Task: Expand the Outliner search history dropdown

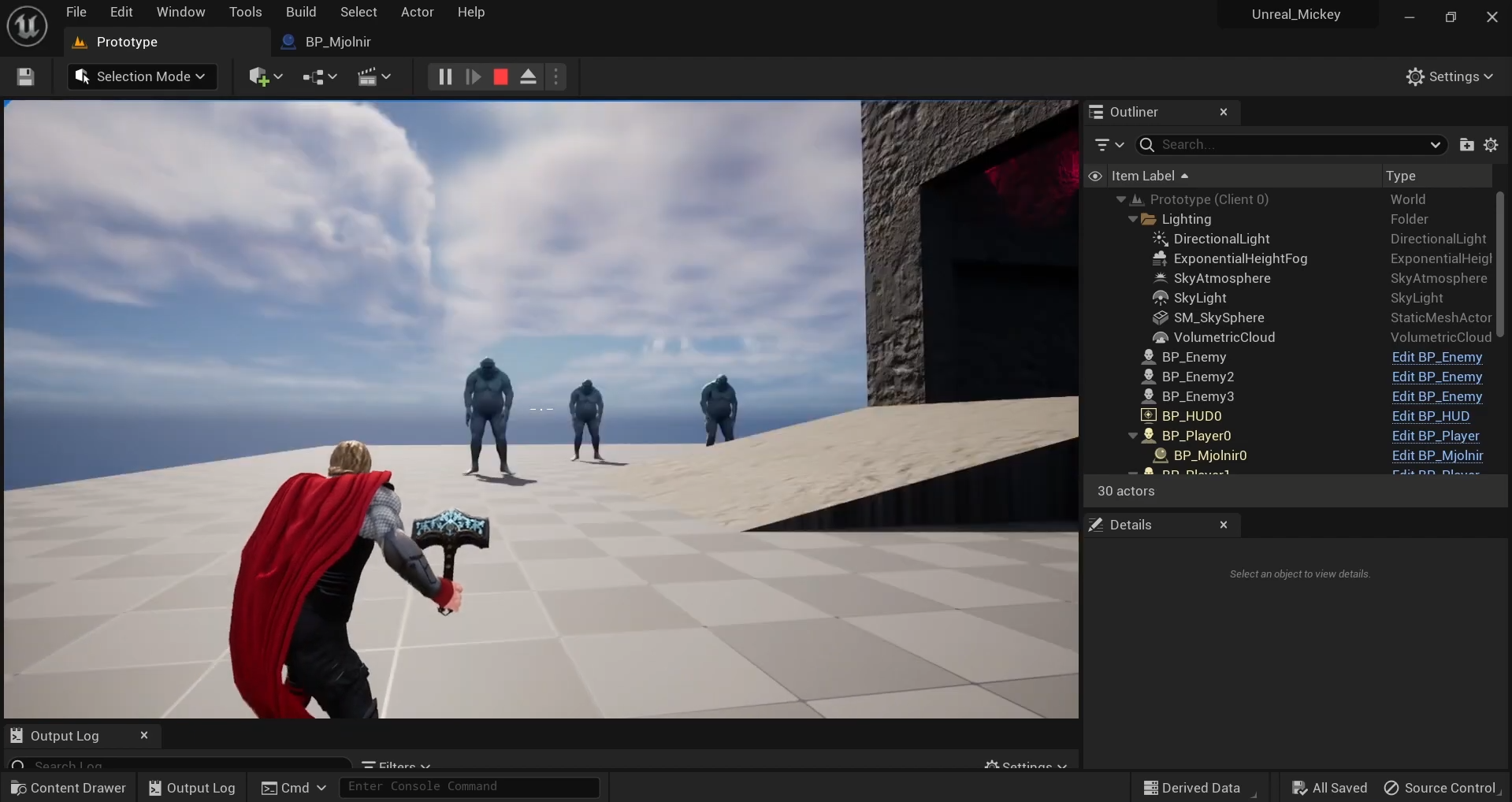Action: [1435, 145]
